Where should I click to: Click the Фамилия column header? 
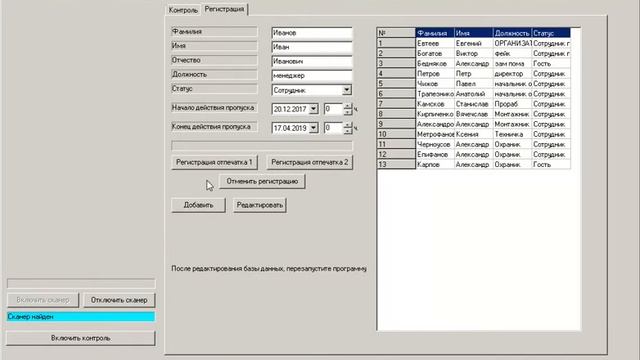pyautogui.click(x=435, y=33)
